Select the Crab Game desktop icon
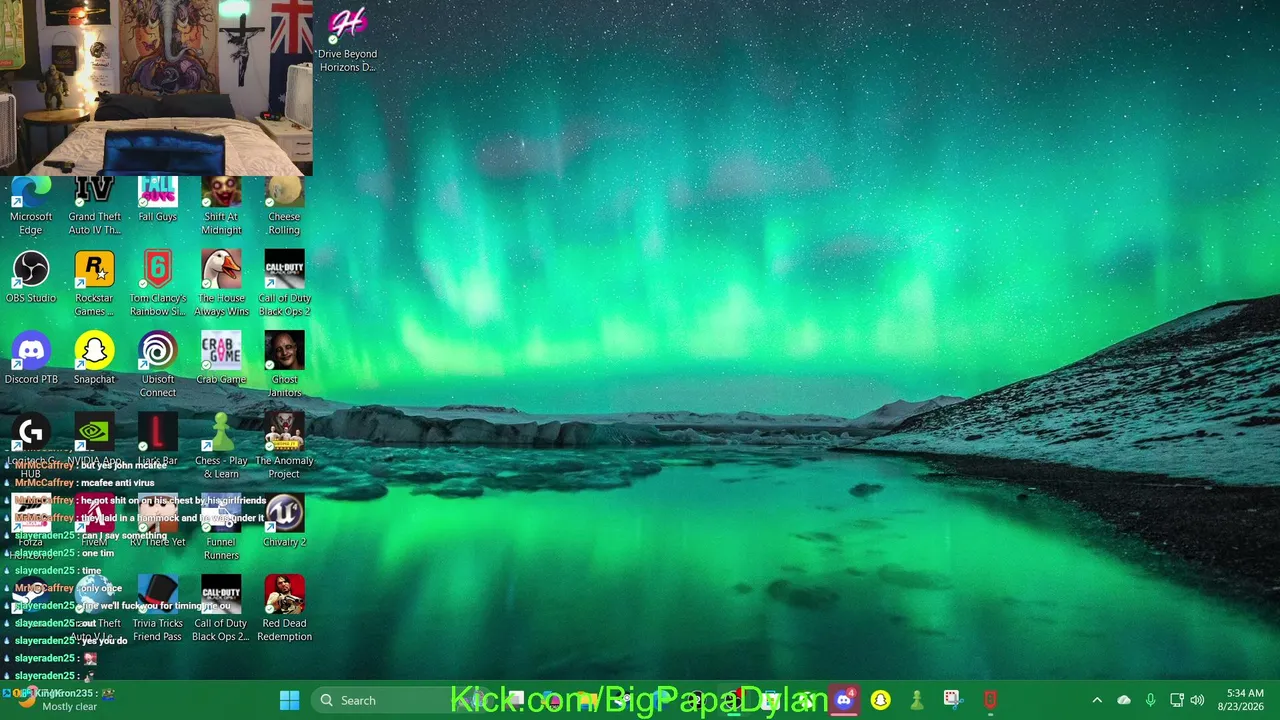Image resolution: width=1280 pixels, height=720 pixels. click(221, 358)
